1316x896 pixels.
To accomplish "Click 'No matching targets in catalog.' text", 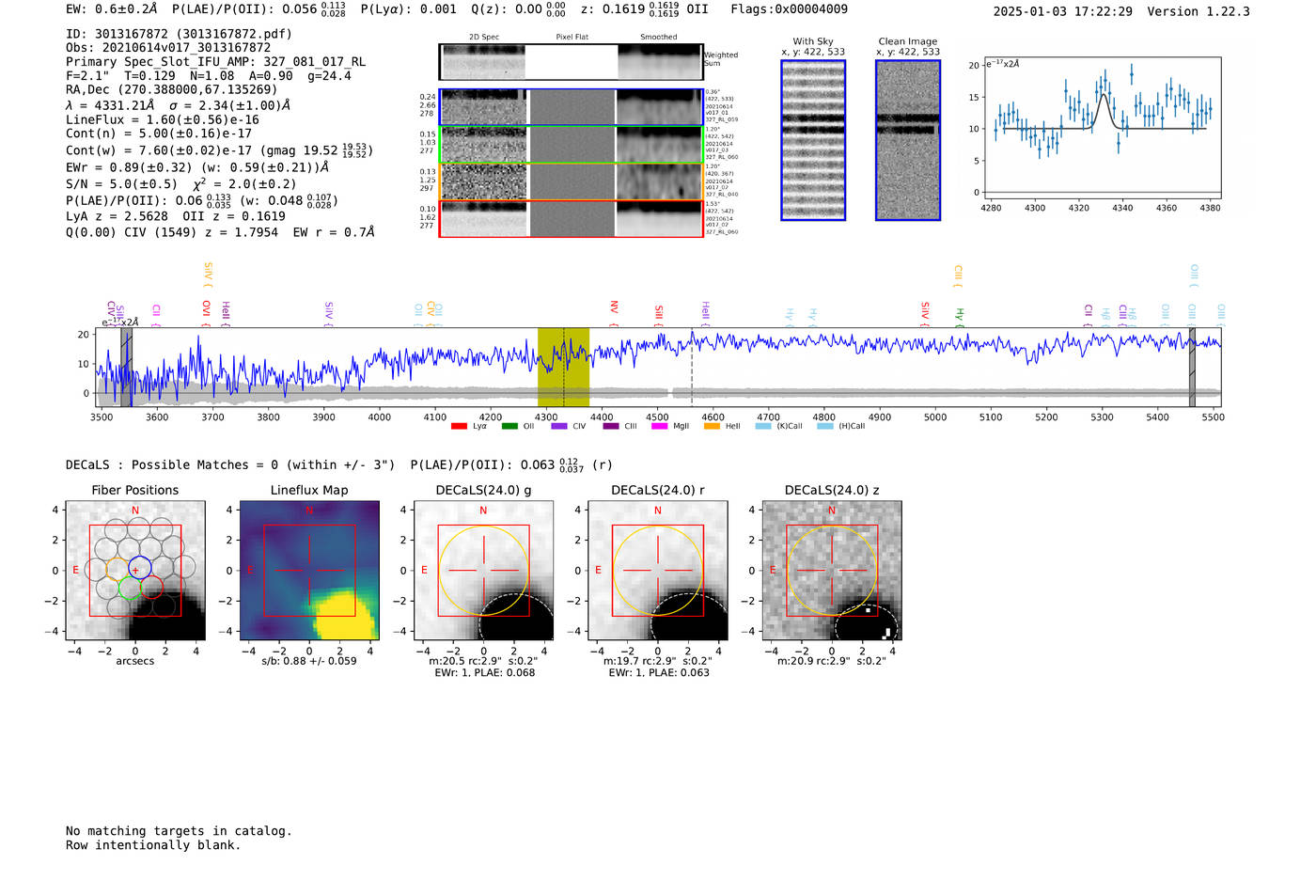I will pos(179,831).
